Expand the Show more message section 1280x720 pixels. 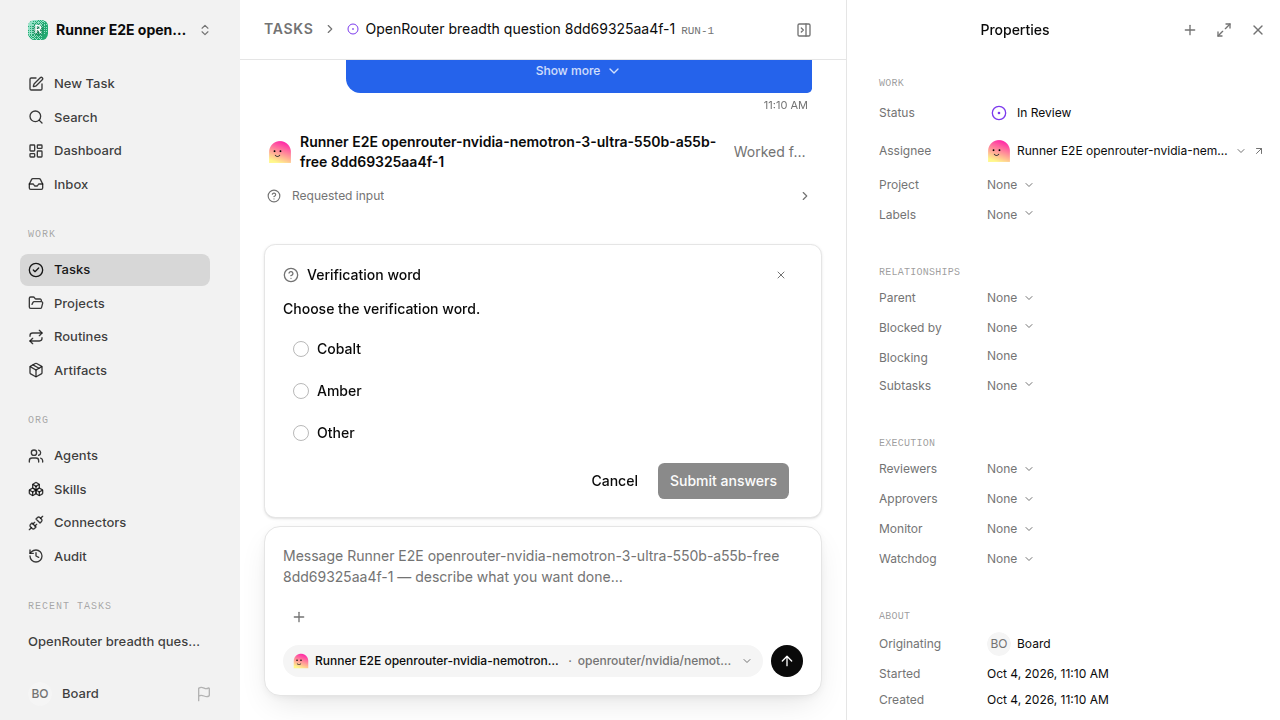pos(578,71)
